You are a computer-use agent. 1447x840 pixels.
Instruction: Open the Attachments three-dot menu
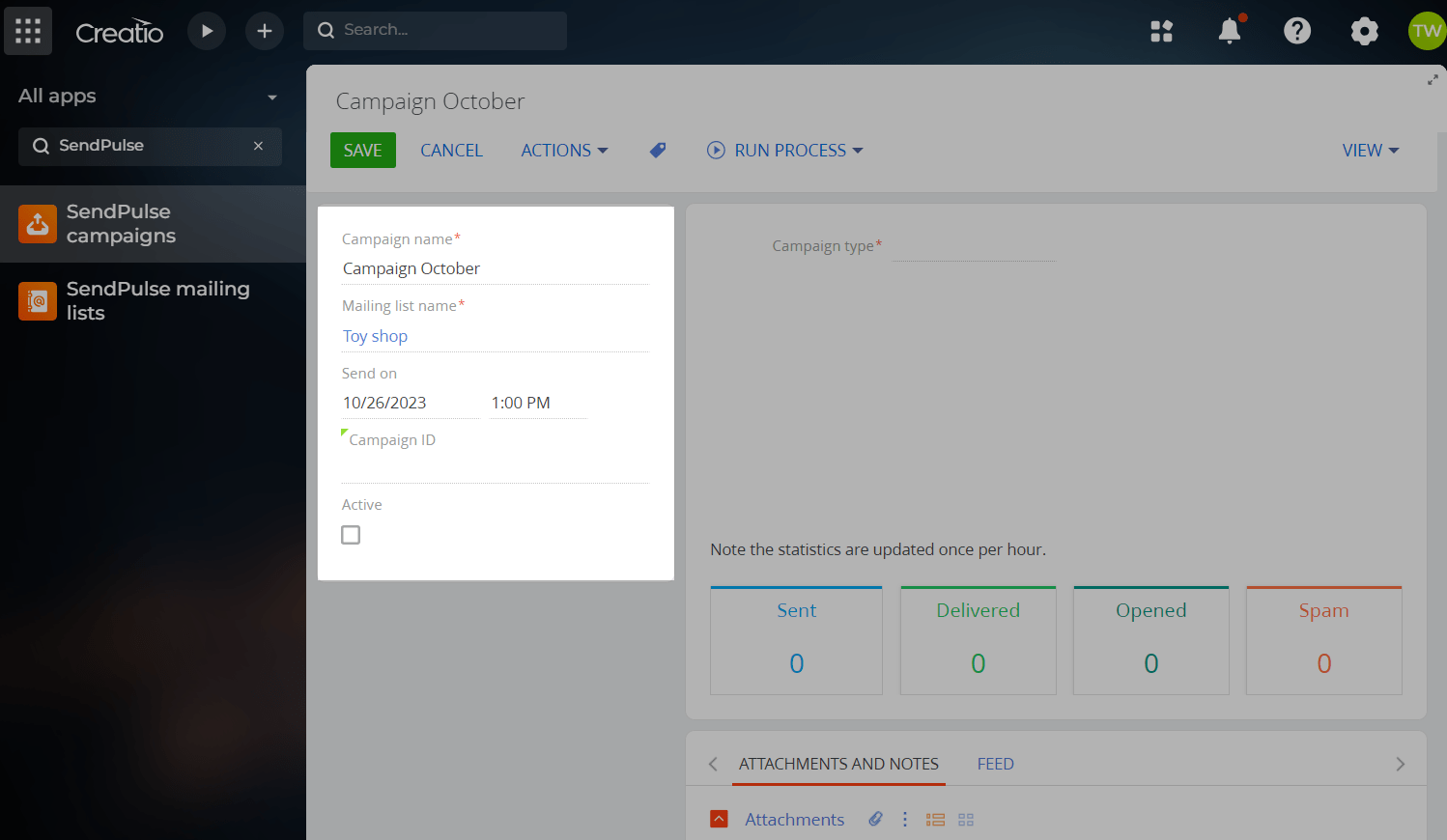click(905, 820)
